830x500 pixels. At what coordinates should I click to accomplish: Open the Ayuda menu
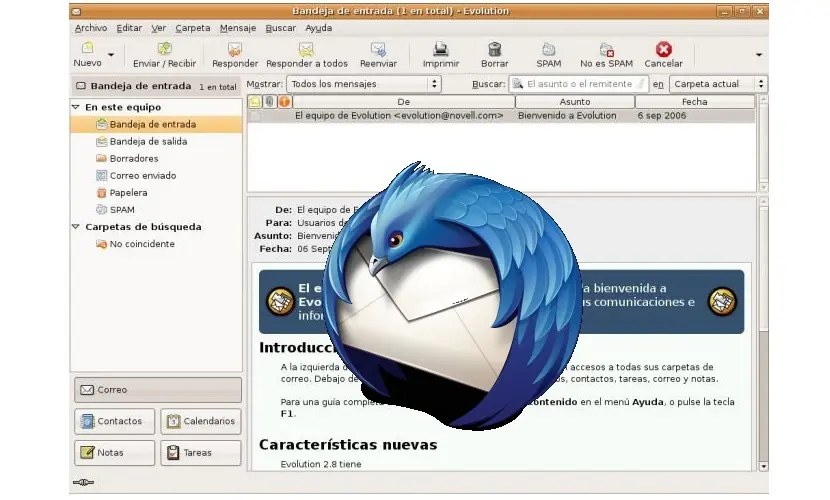(x=319, y=28)
